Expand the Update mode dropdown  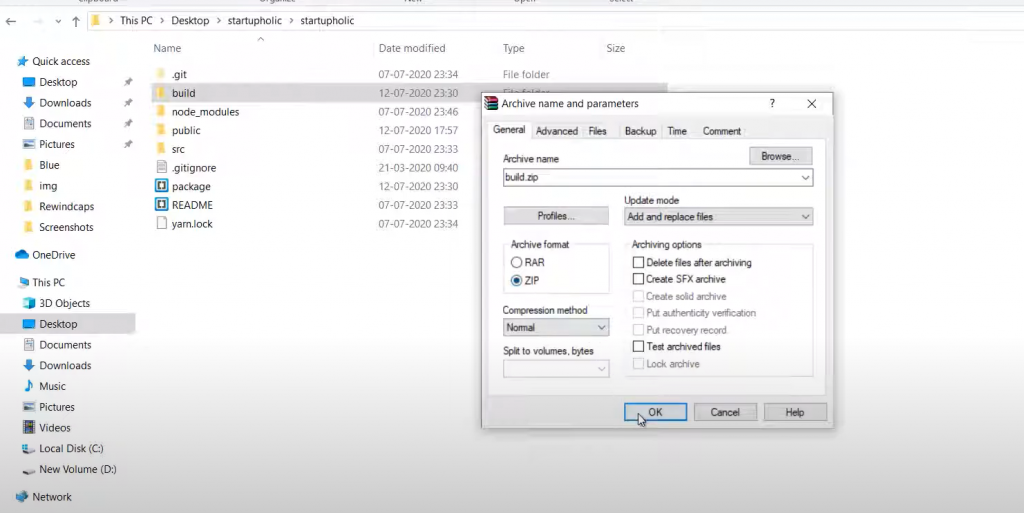tap(718, 217)
